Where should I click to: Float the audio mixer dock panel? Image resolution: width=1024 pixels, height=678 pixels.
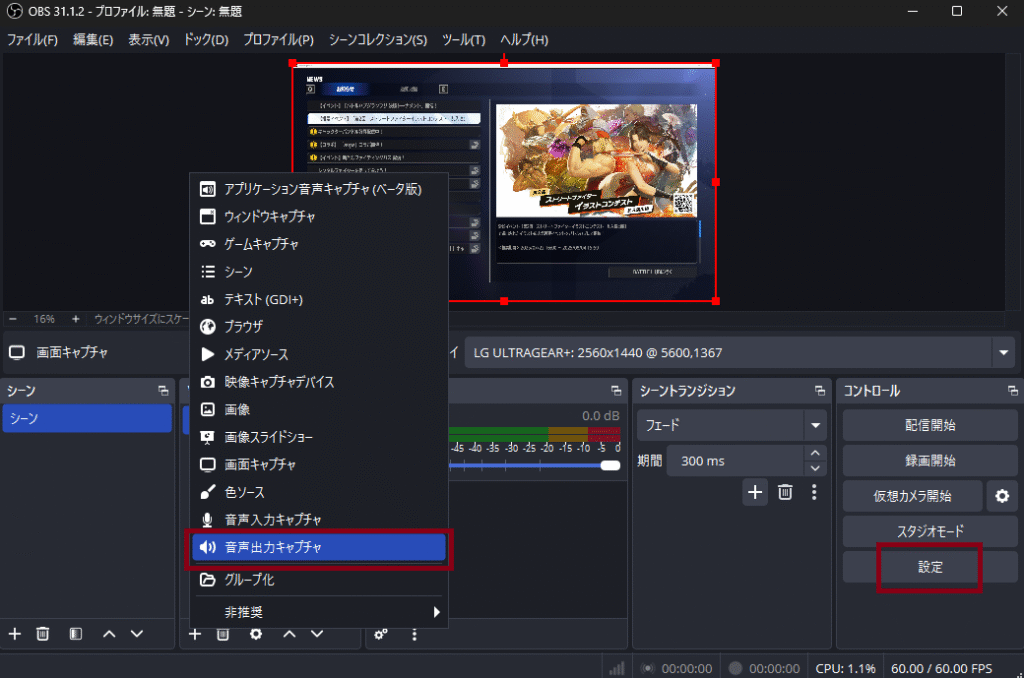pos(616,391)
